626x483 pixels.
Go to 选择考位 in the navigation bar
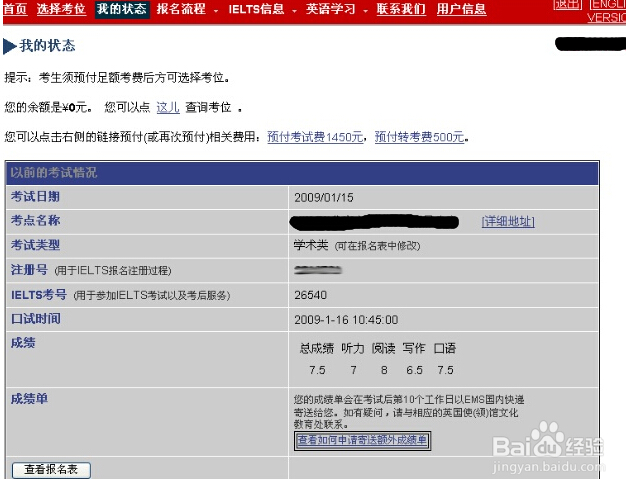(x=61, y=9)
